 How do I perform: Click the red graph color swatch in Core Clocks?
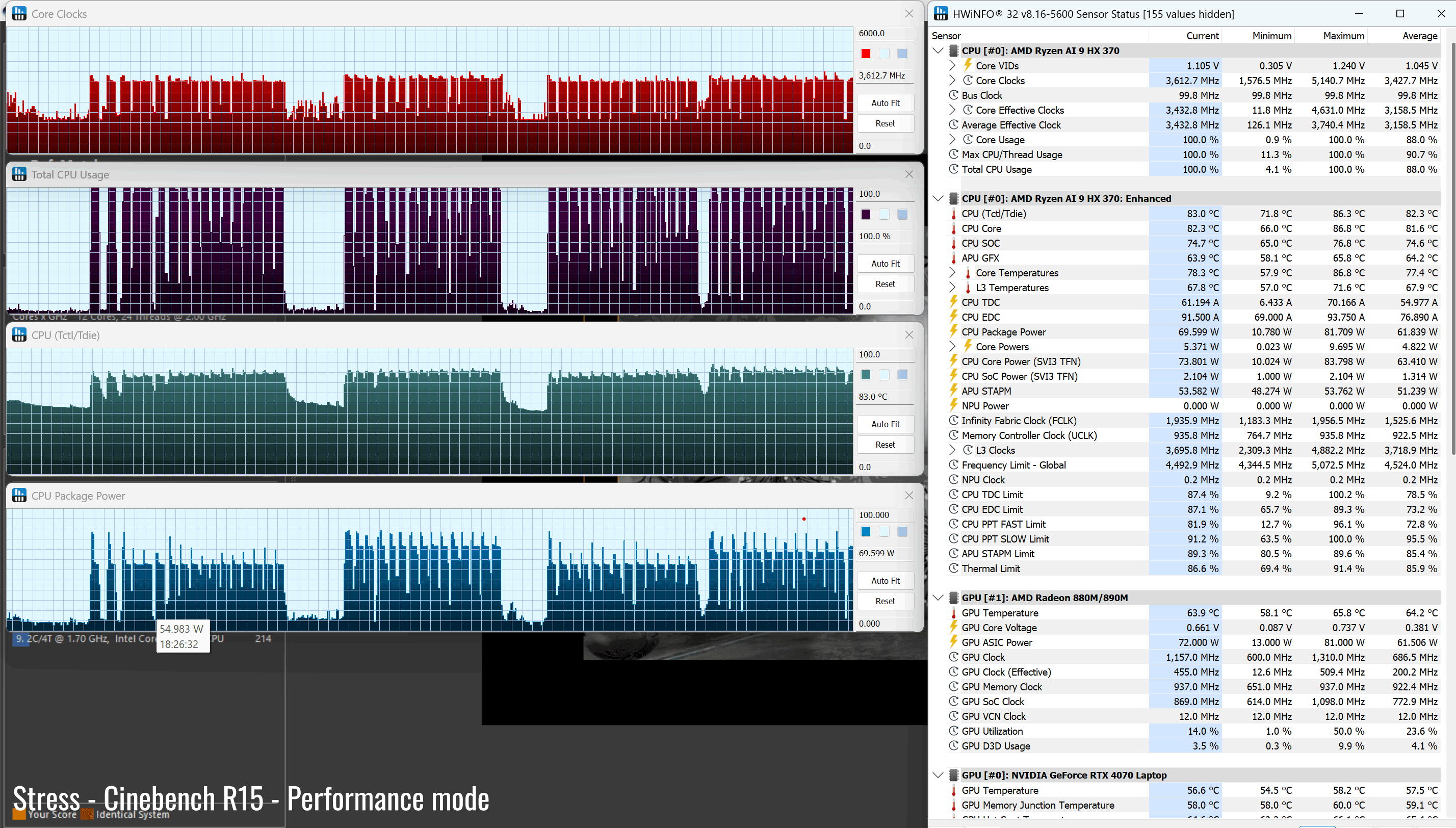click(865, 54)
